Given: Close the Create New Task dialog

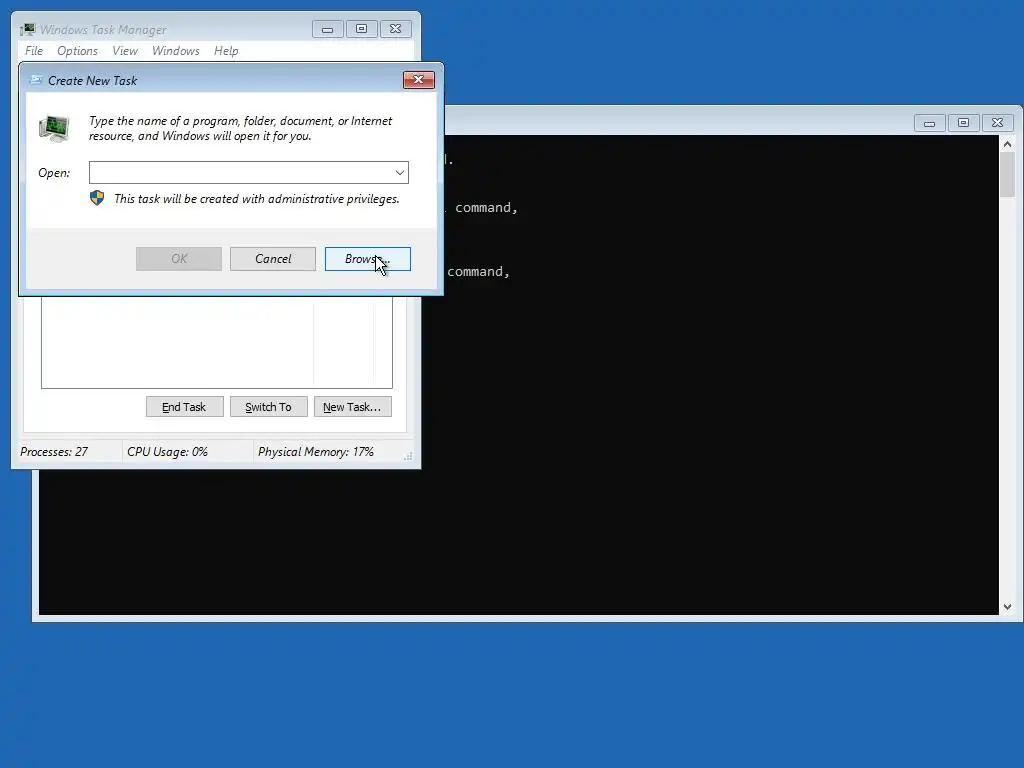Looking at the screenshot, I should click(x=419, y=80).
